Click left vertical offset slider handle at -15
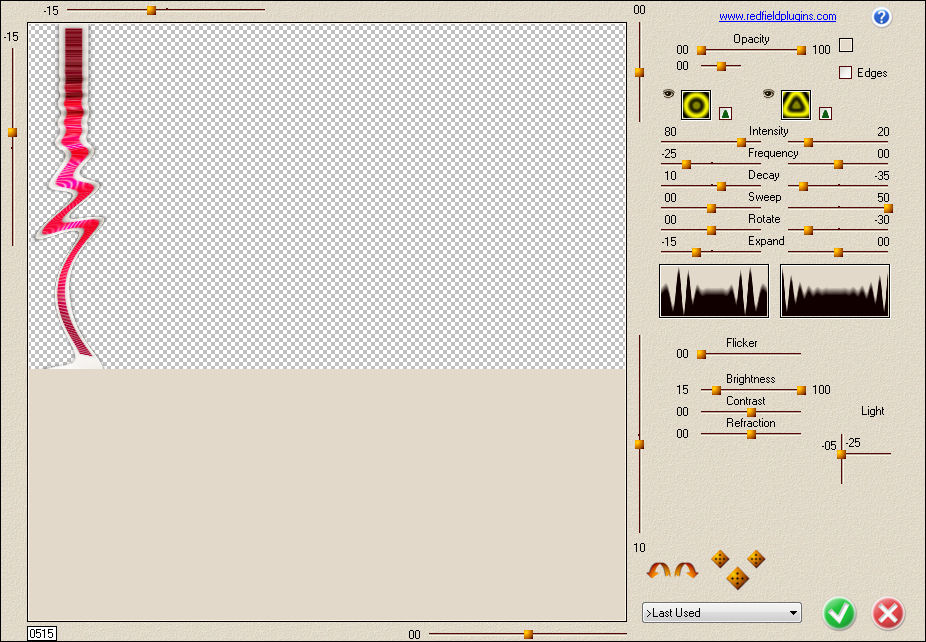 (x=12, y=132)
